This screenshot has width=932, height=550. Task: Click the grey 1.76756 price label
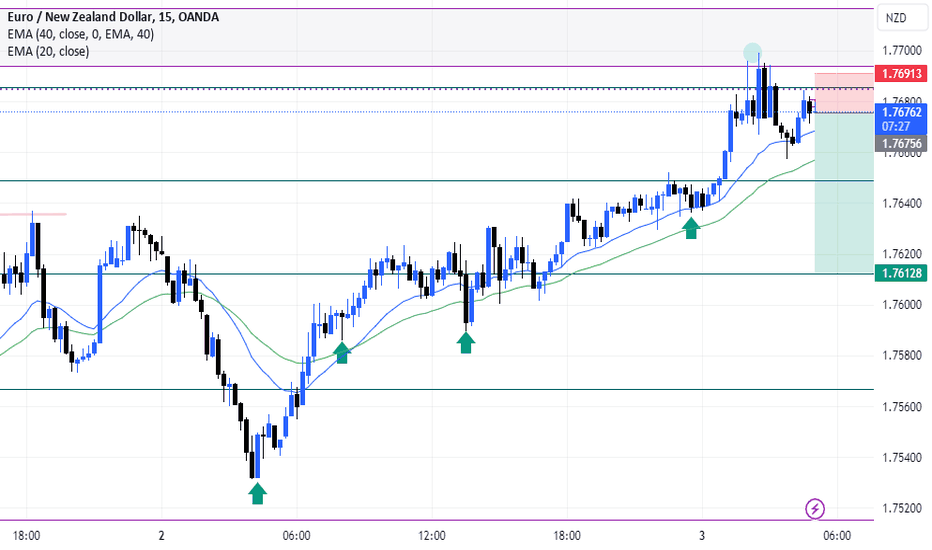pos(901,143)
